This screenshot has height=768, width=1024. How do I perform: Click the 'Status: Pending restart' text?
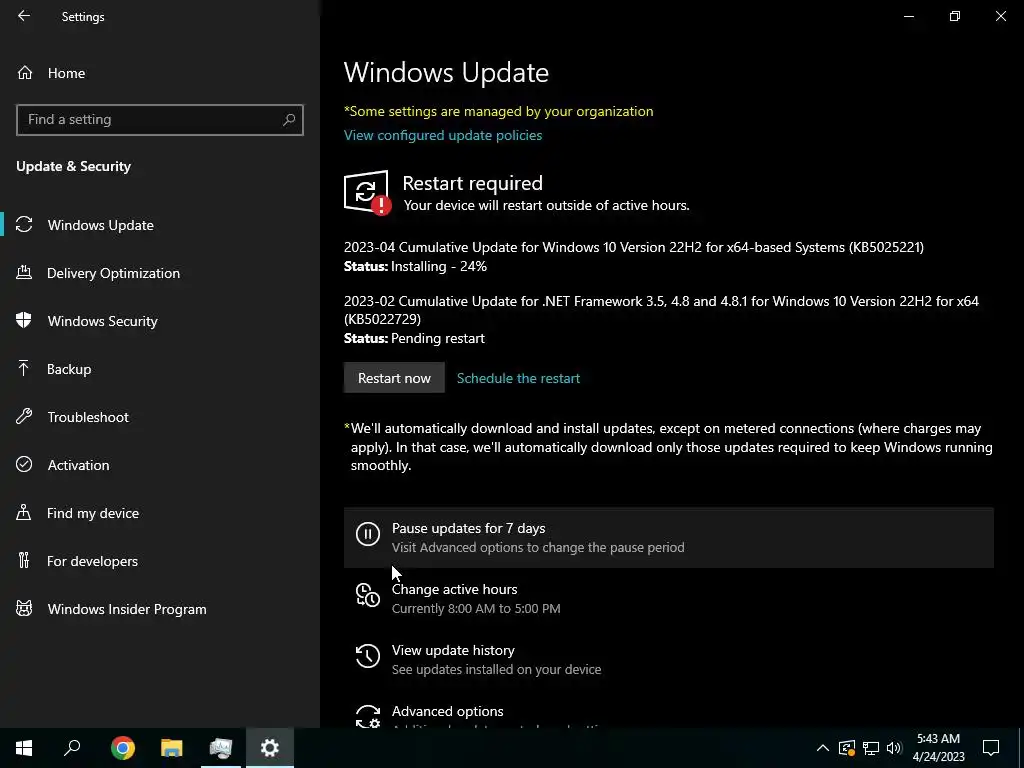pyautogui.click(x=414, y=338)
